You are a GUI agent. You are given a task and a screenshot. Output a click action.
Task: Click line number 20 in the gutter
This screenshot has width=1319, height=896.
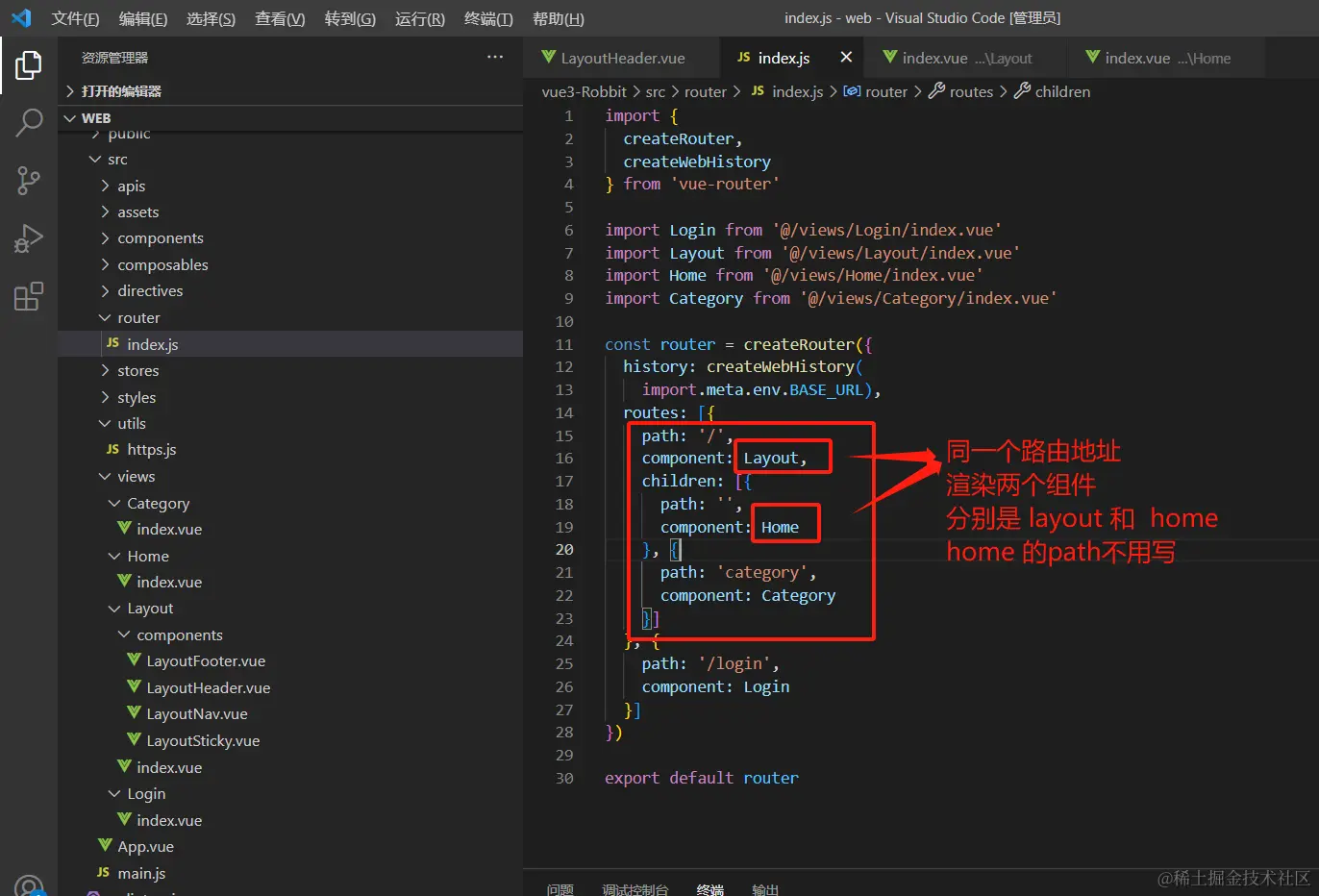564,550
